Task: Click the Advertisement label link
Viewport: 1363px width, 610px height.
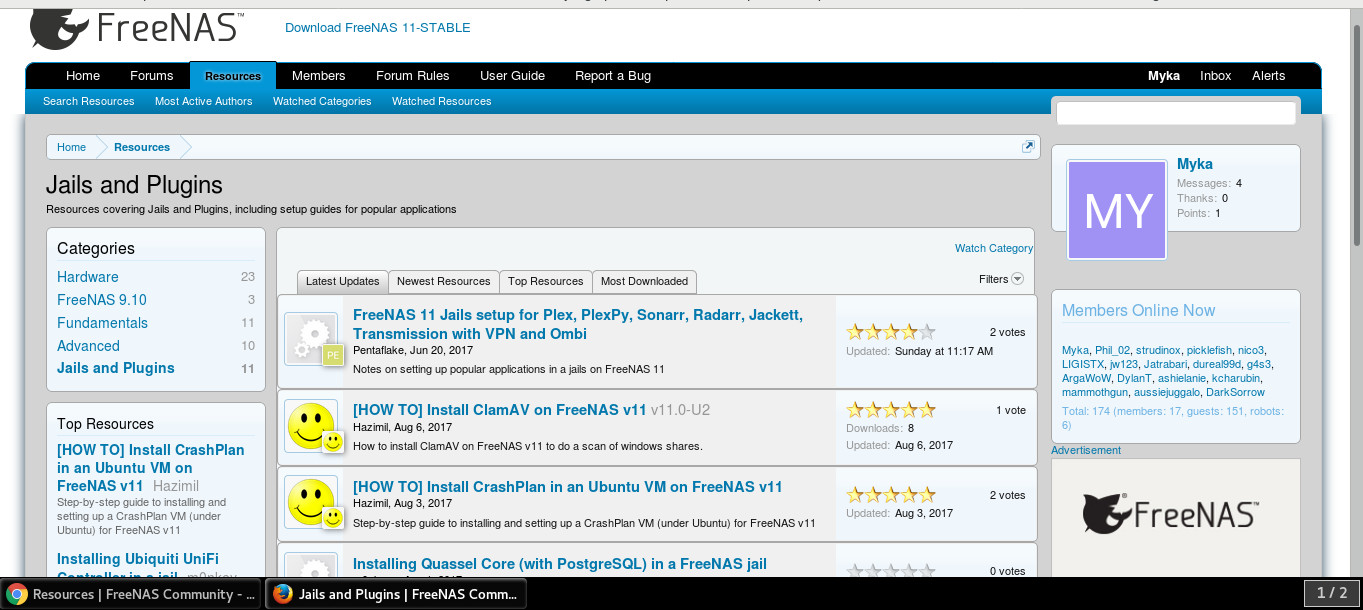Action: click(1086, 450)
